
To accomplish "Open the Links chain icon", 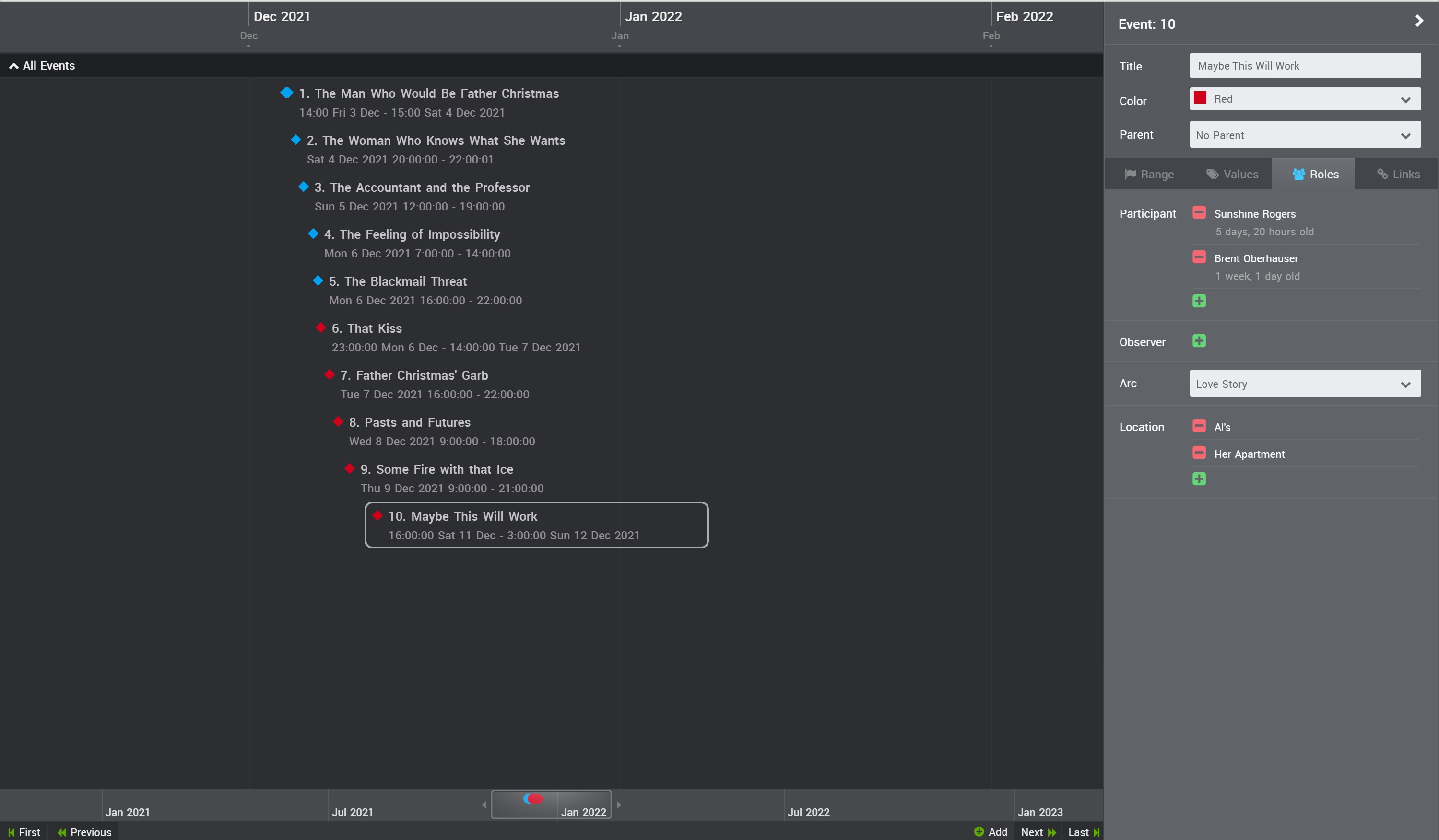I will coord(1382,174).
